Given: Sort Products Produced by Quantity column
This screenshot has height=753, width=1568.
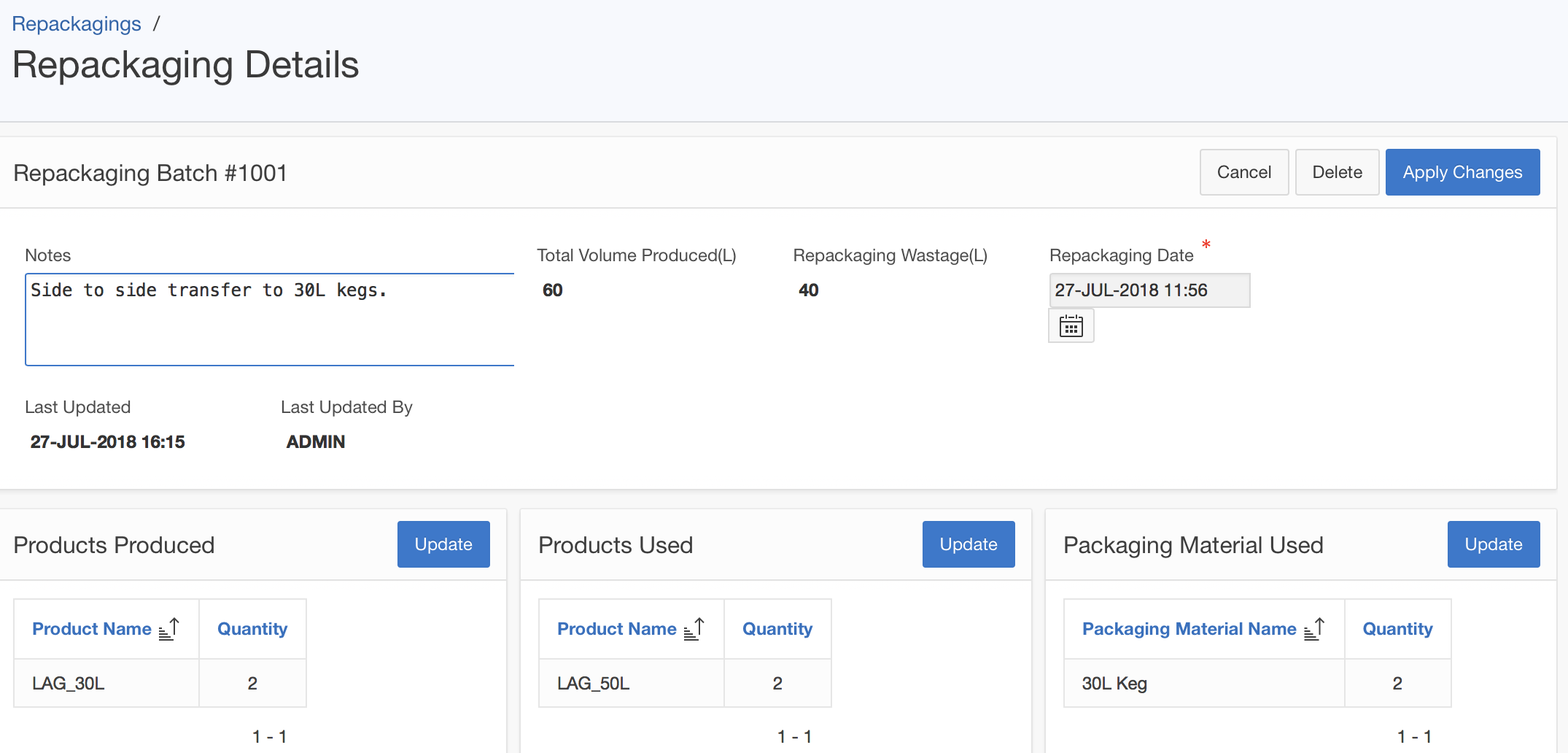Looking at the screenshot, I should click(x=252, y=629).
